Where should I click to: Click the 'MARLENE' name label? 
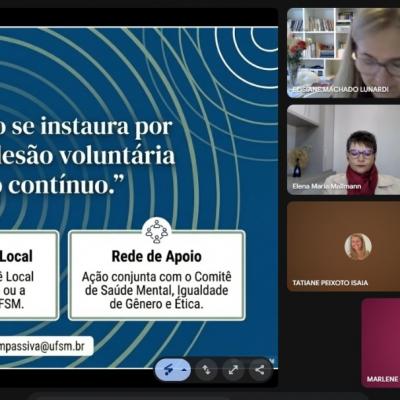[x=382, y=379]
